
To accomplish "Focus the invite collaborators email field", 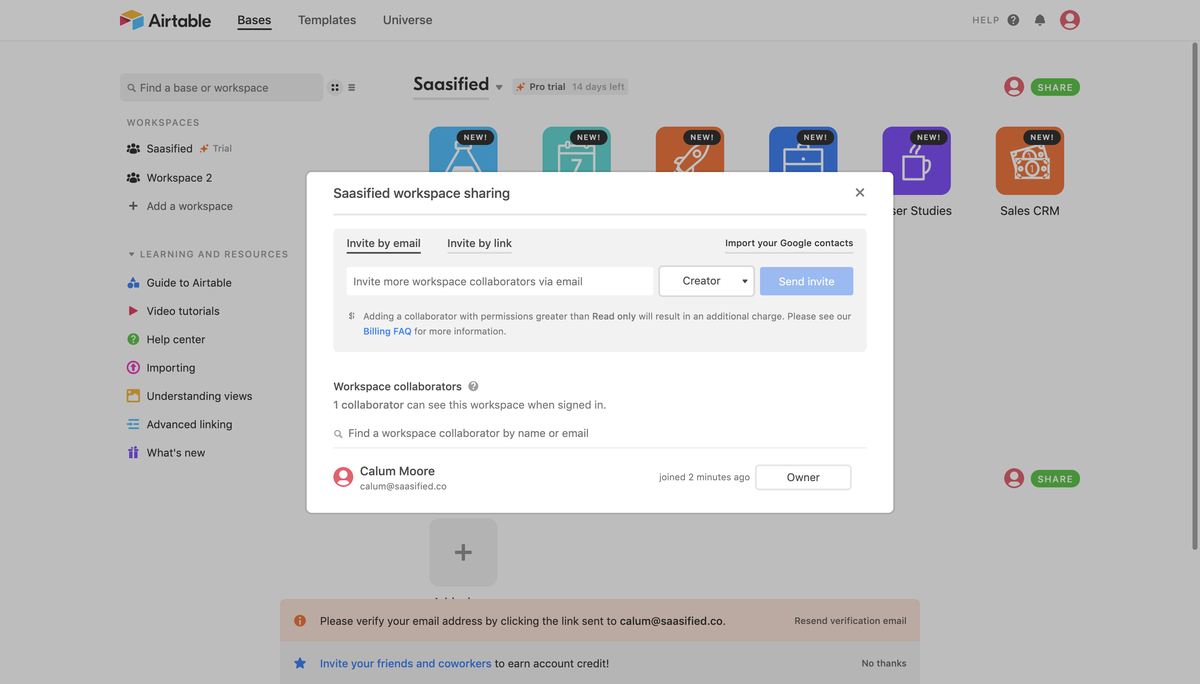I will pyautogui.click(x=500, y=281).
